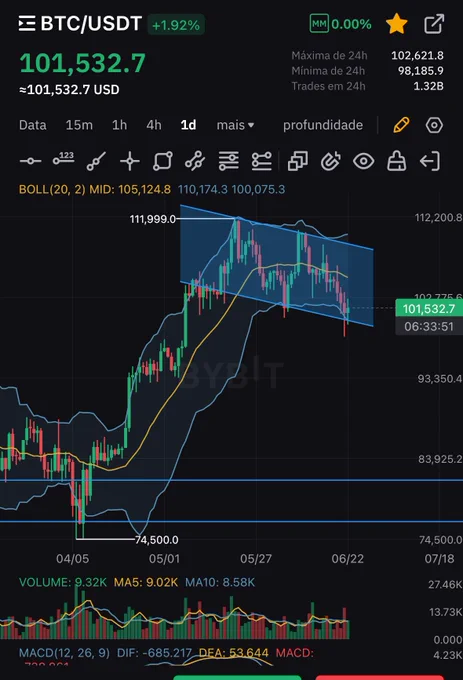
Task: Tap the MA5: 9.02K label
Action: (146, 582)
